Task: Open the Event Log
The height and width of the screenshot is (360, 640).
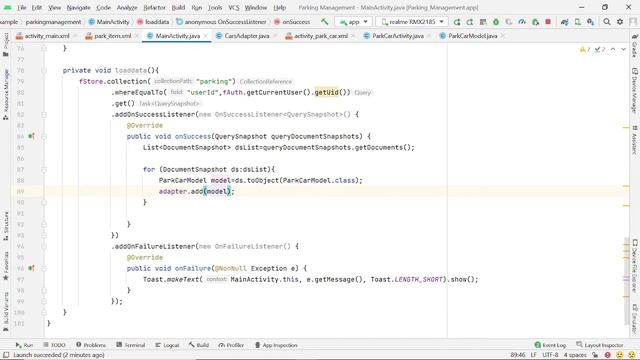Action: coord(550,345)
